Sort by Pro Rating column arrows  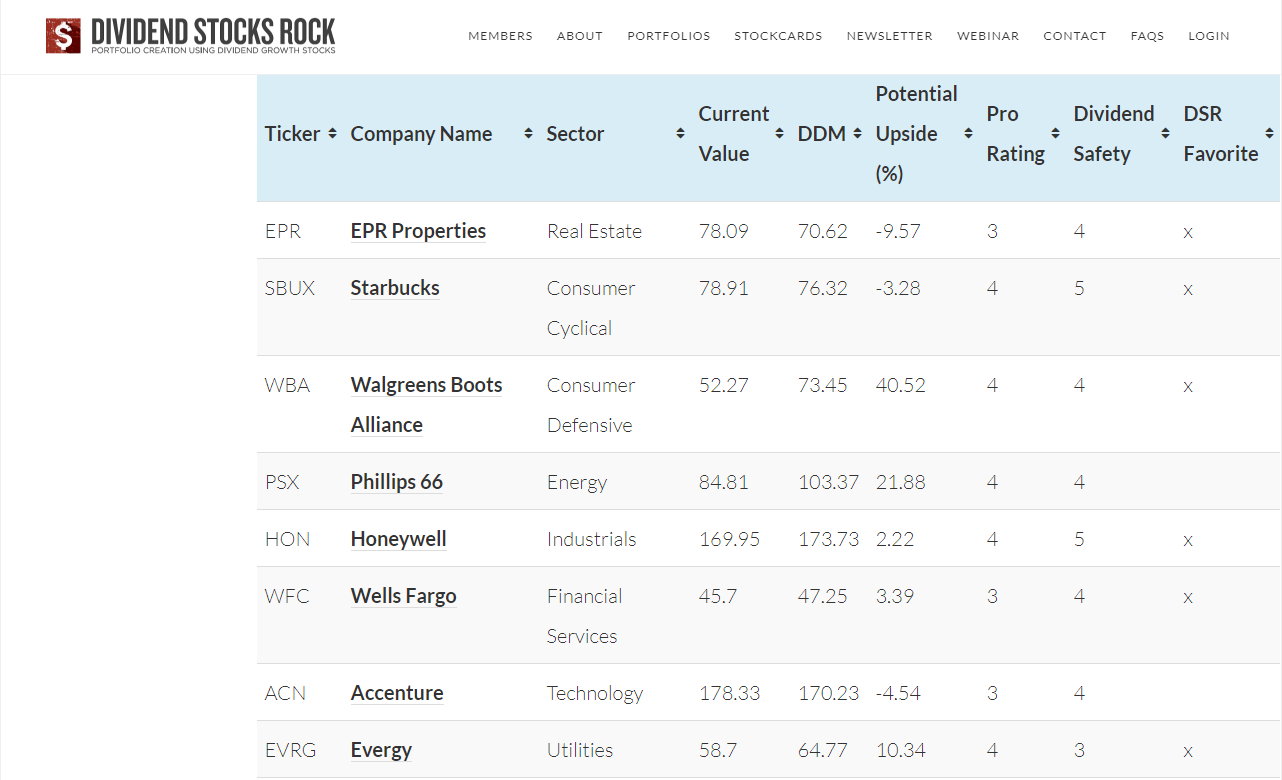[1055, 134]
